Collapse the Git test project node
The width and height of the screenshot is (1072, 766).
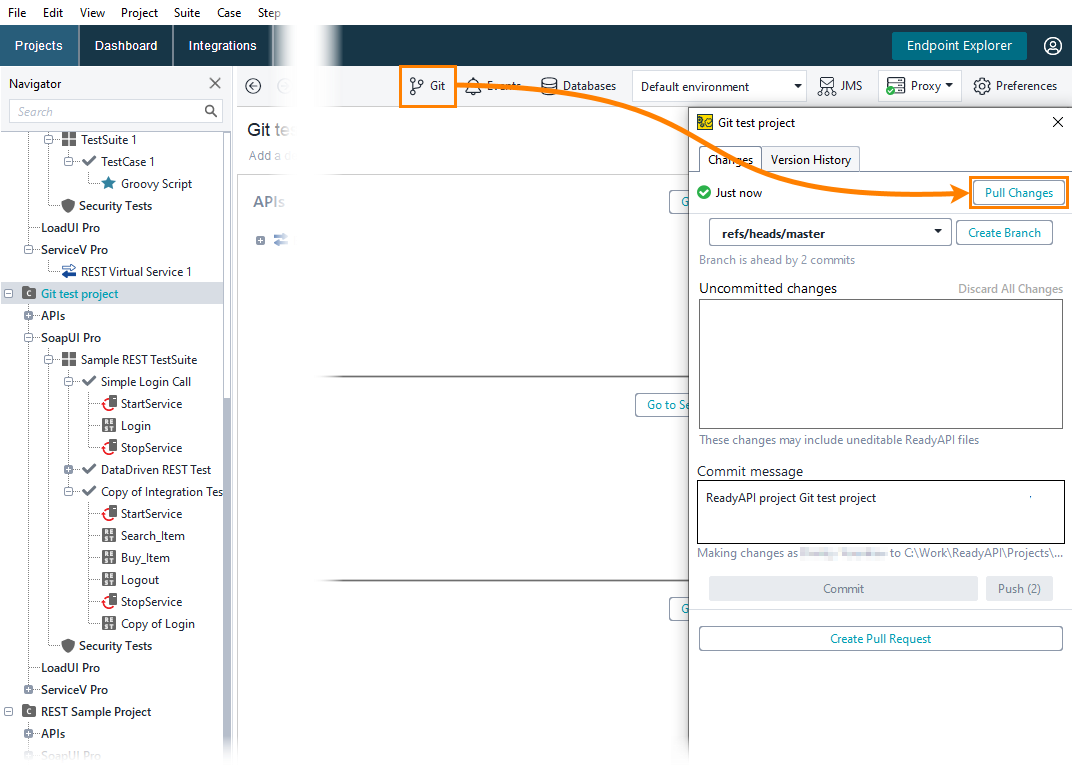coord(9,293)
